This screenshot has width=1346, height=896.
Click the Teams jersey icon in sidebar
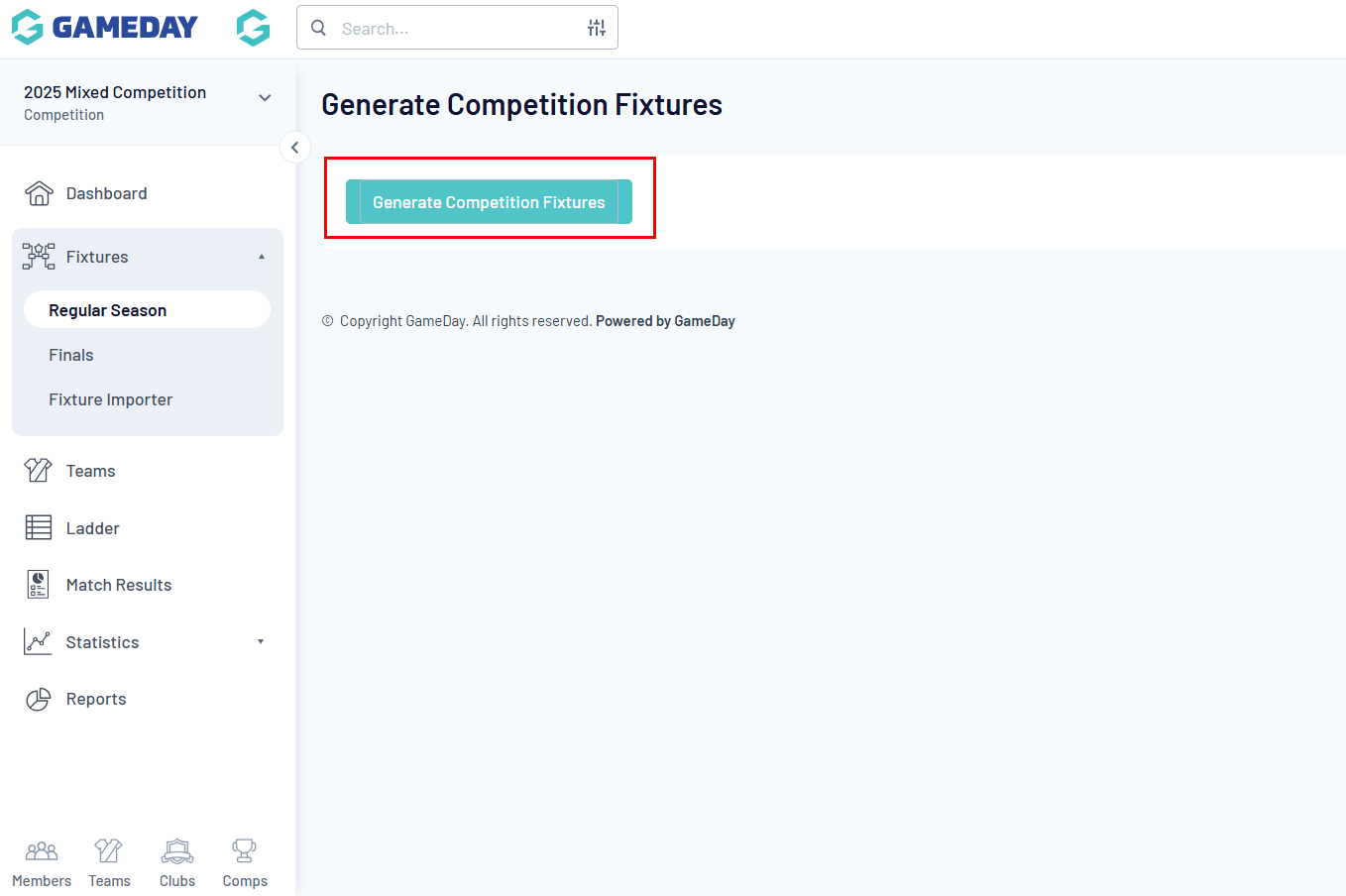39,471
